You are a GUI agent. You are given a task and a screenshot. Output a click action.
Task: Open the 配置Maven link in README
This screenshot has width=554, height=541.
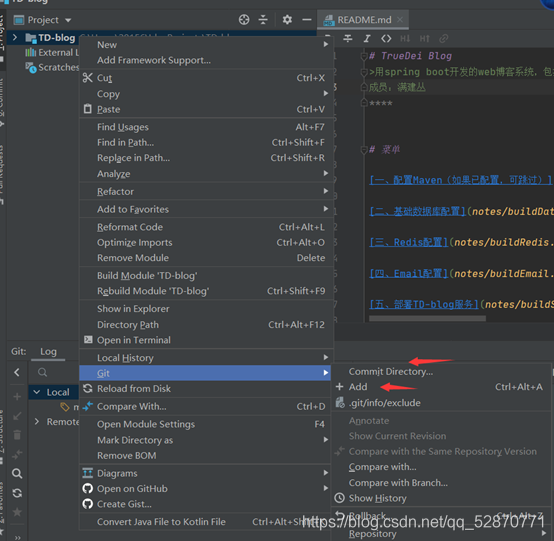pos(461,180)
